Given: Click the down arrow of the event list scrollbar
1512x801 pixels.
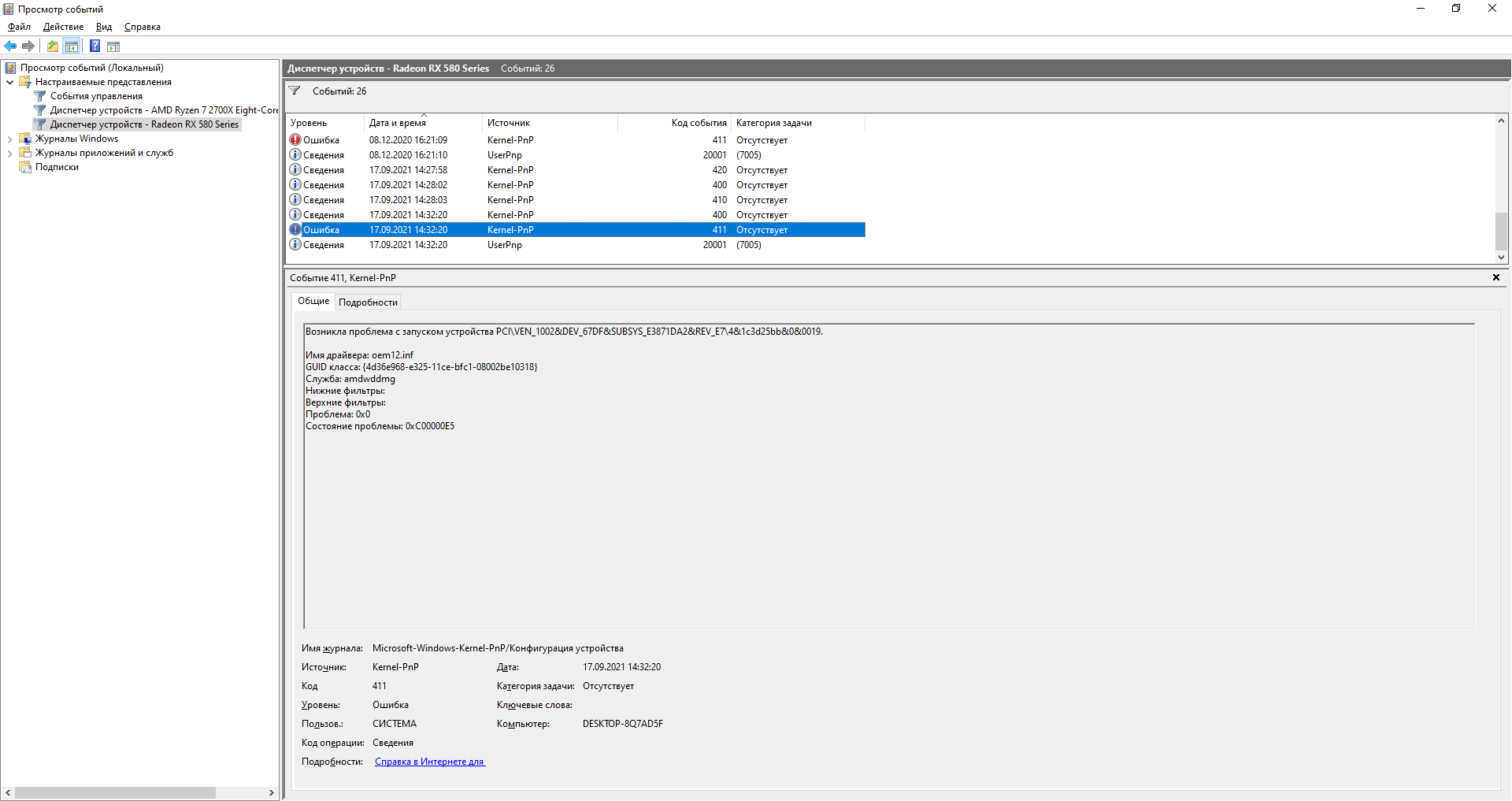Looking at the screenshot, I should [x=1501, y=258].
